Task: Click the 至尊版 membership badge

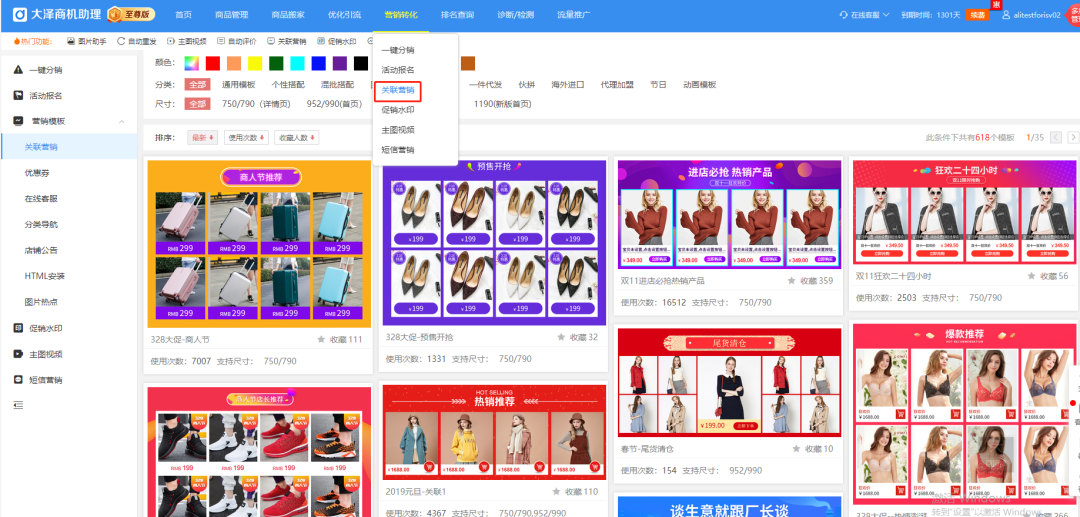Action: click(x=131, y=14)
